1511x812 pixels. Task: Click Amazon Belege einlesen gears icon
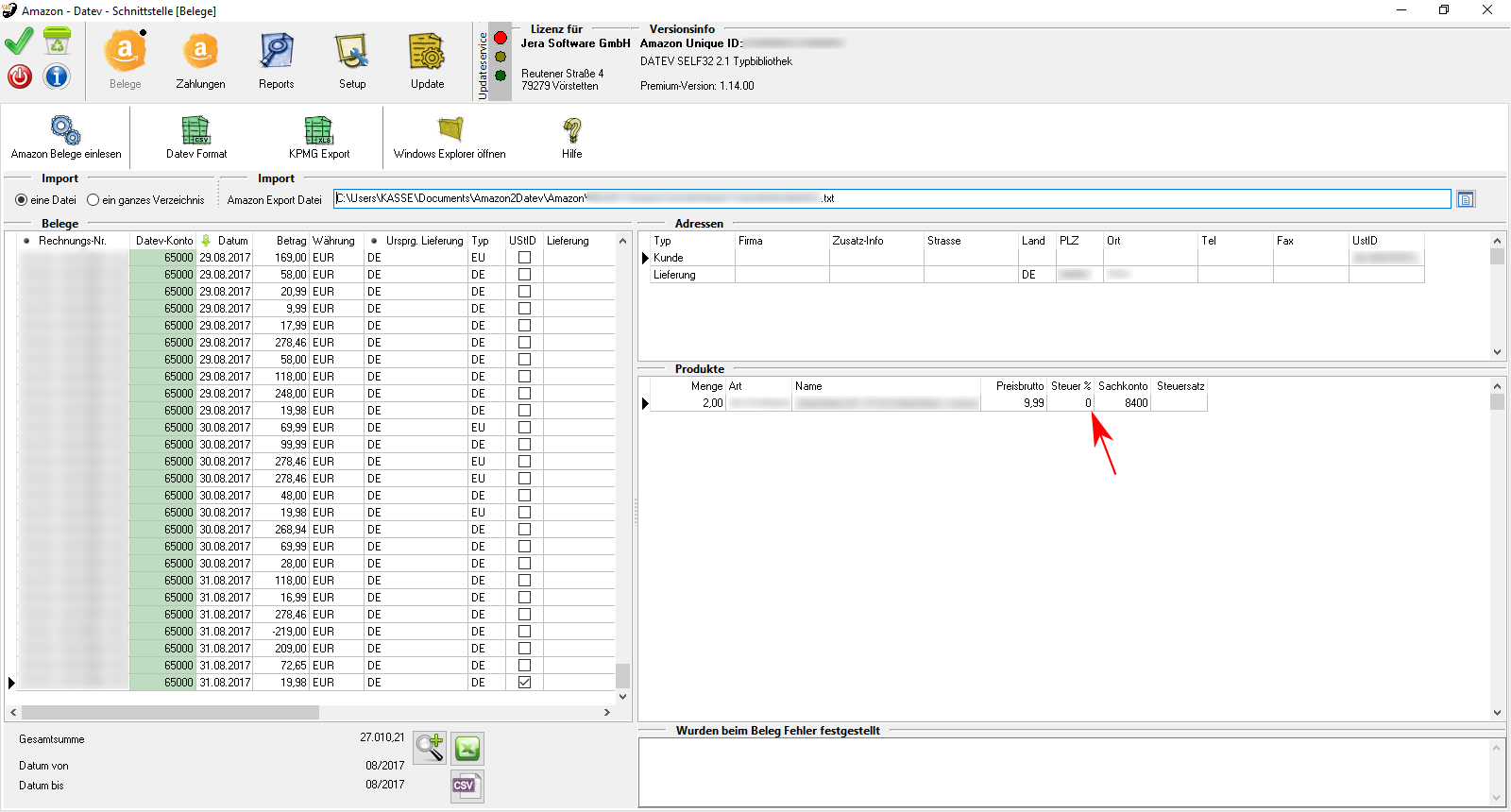pyautogui.click(x=66, y=130)
